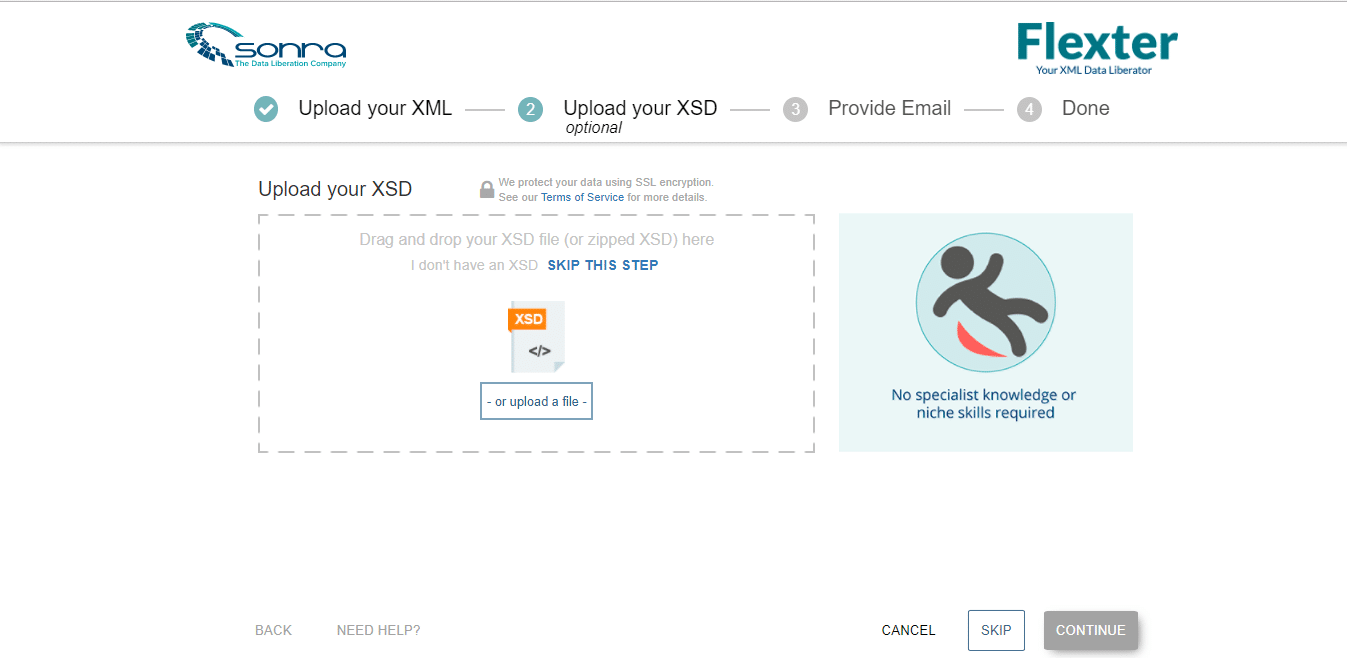Click the outlined SKIP button
The image size is (1347, 658).
[996, 630]
